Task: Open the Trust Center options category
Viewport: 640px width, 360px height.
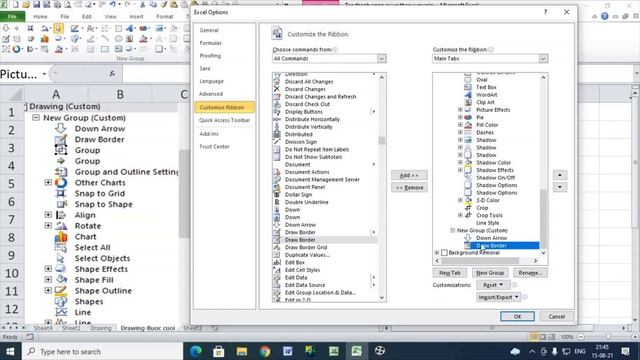Action: click(x=214, y=147)
